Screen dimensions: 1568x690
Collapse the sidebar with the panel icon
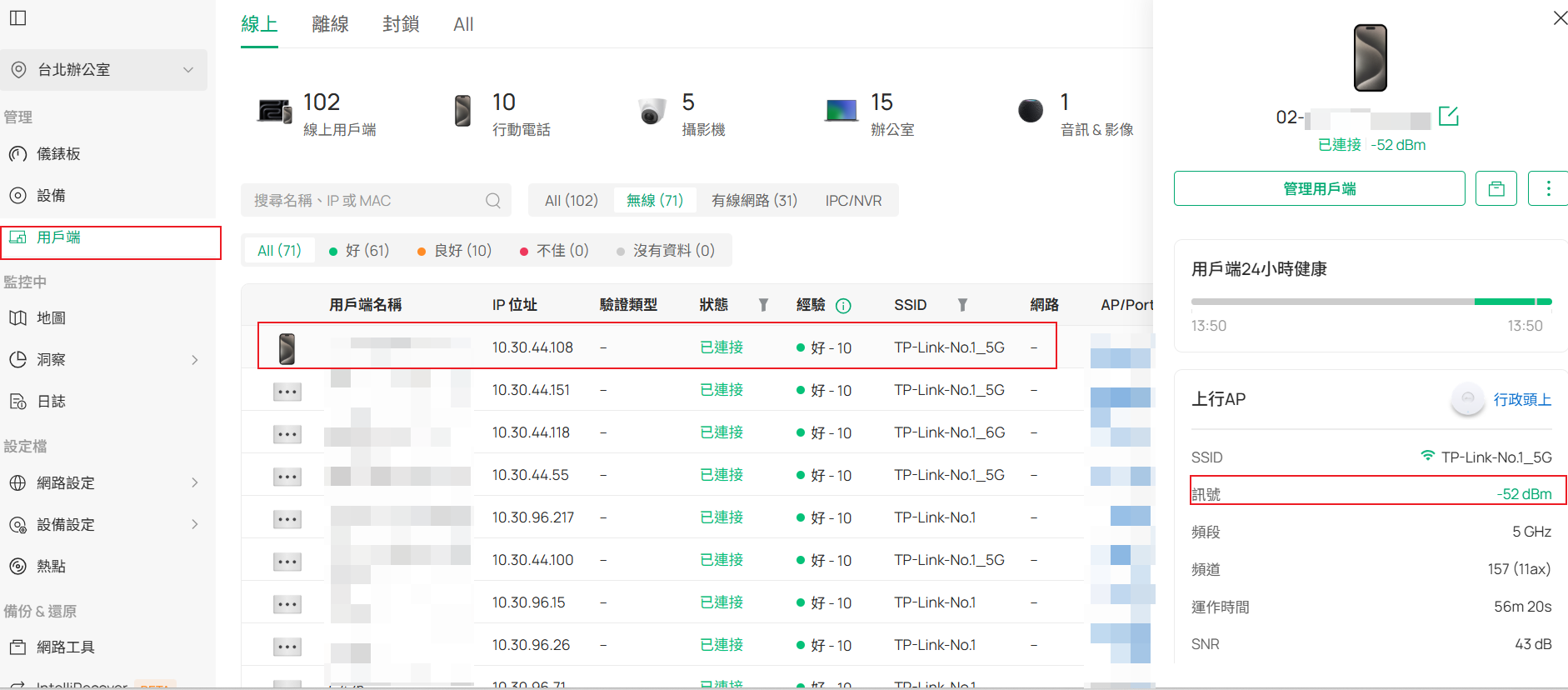coord(17,17)
